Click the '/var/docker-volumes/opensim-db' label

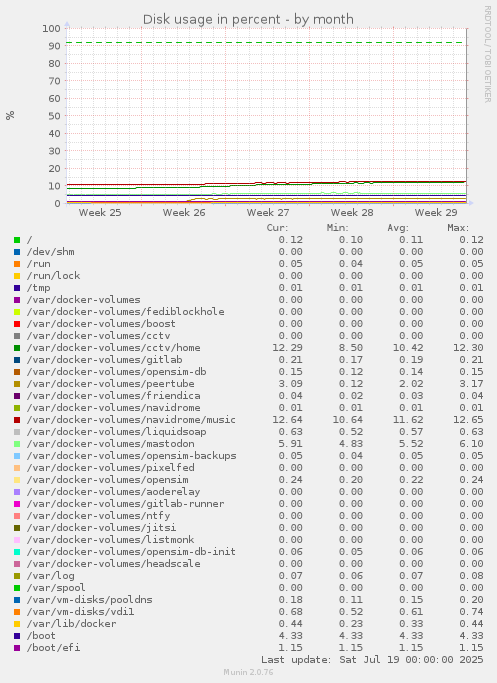(116, 372)
